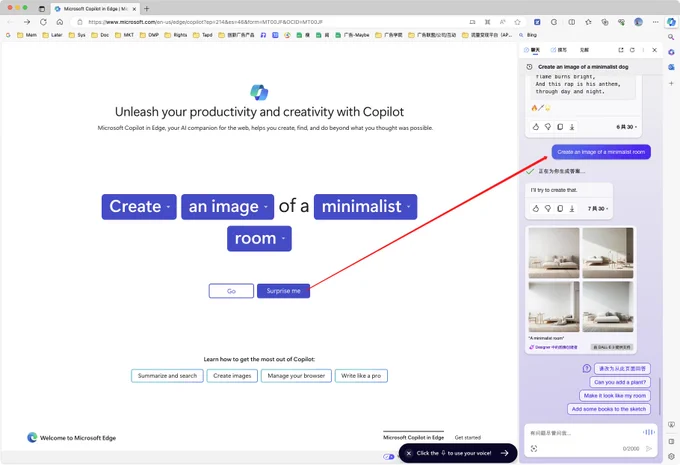Copy the rap response text
This screenshot has width=680, height=465.
(560, 127)
